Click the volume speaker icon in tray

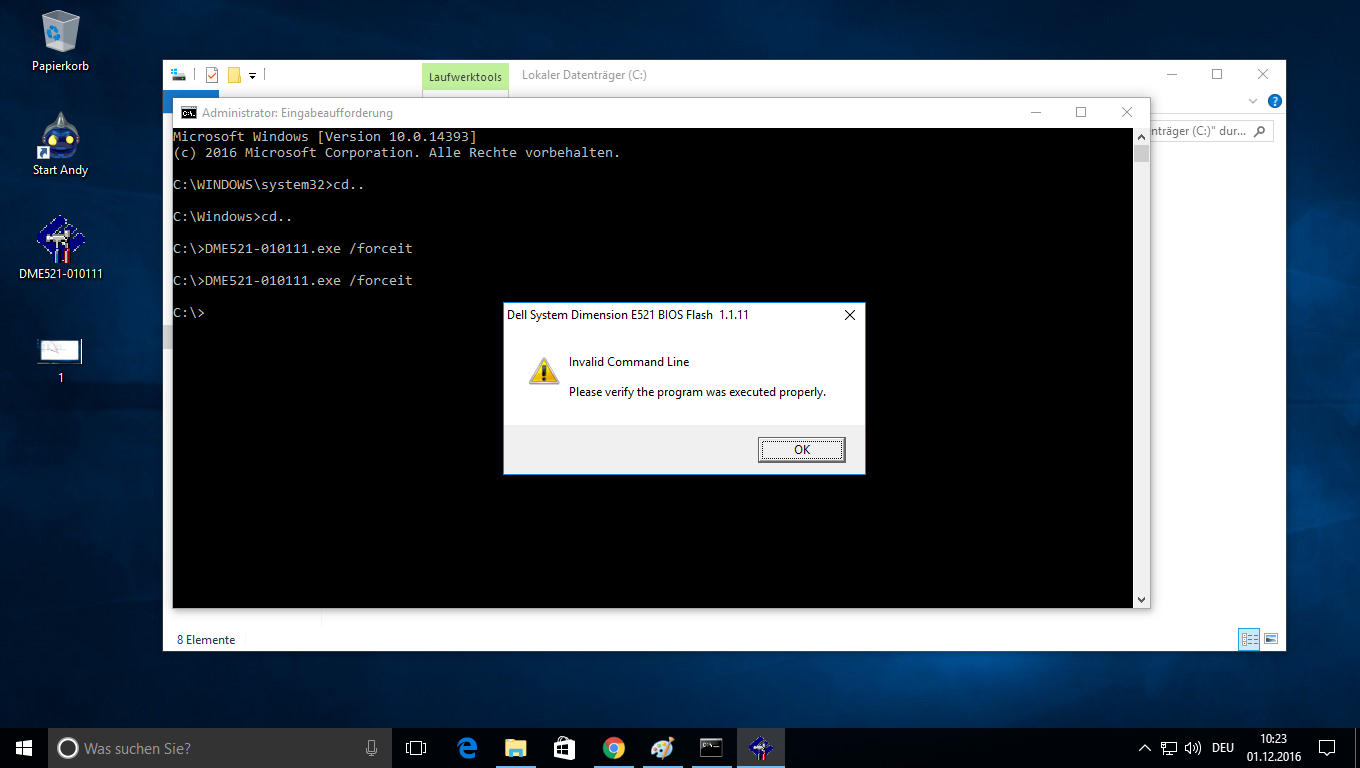coord(1192,748)
